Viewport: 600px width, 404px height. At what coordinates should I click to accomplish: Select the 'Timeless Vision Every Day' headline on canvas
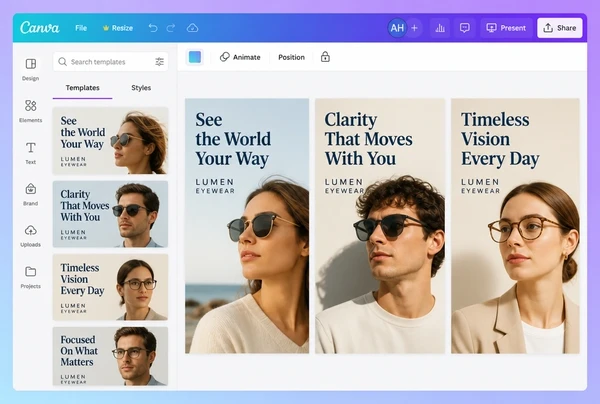[500, 139]
